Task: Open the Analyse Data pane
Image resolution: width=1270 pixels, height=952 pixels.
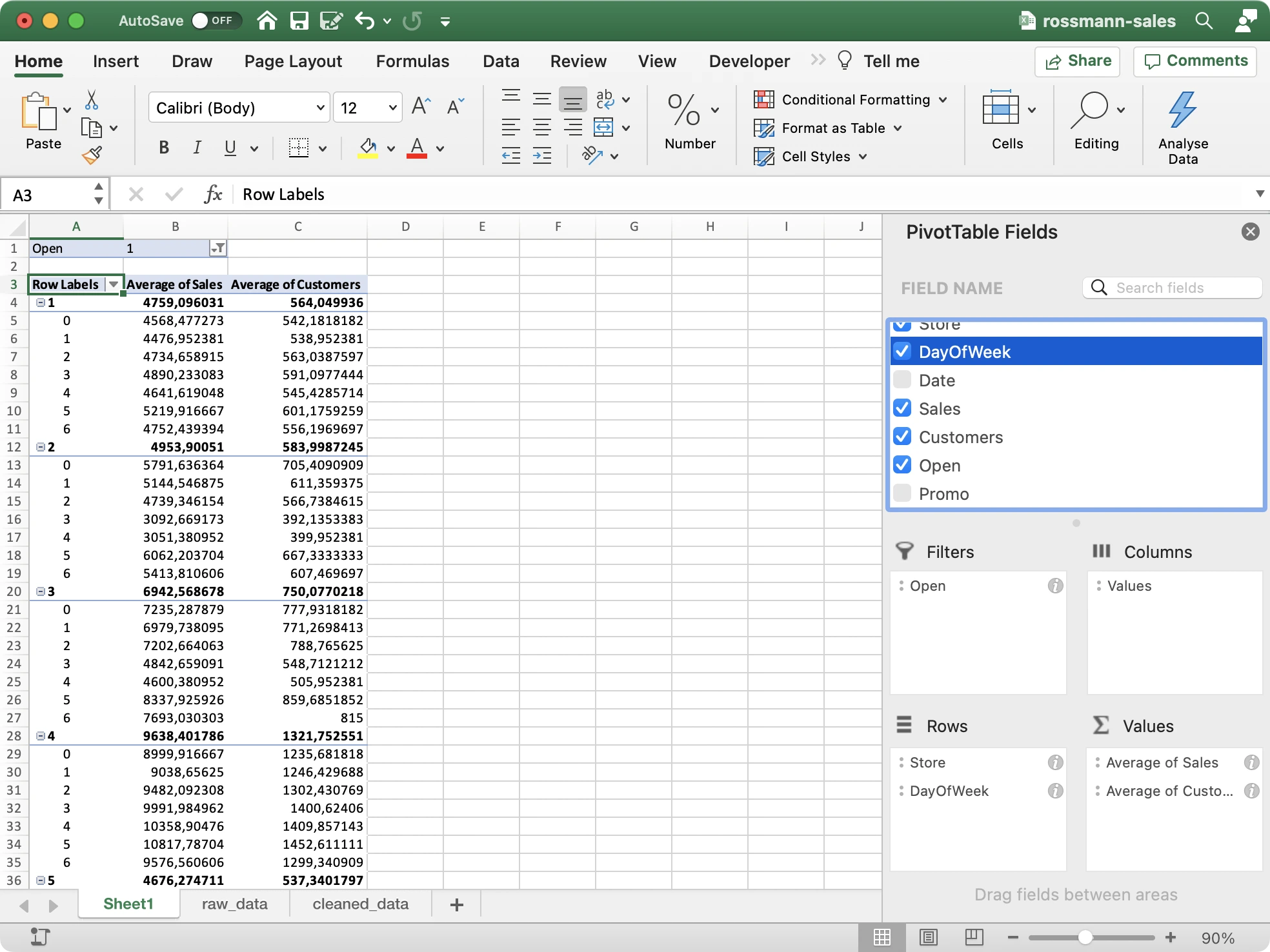Action: tap(1183, 124)
